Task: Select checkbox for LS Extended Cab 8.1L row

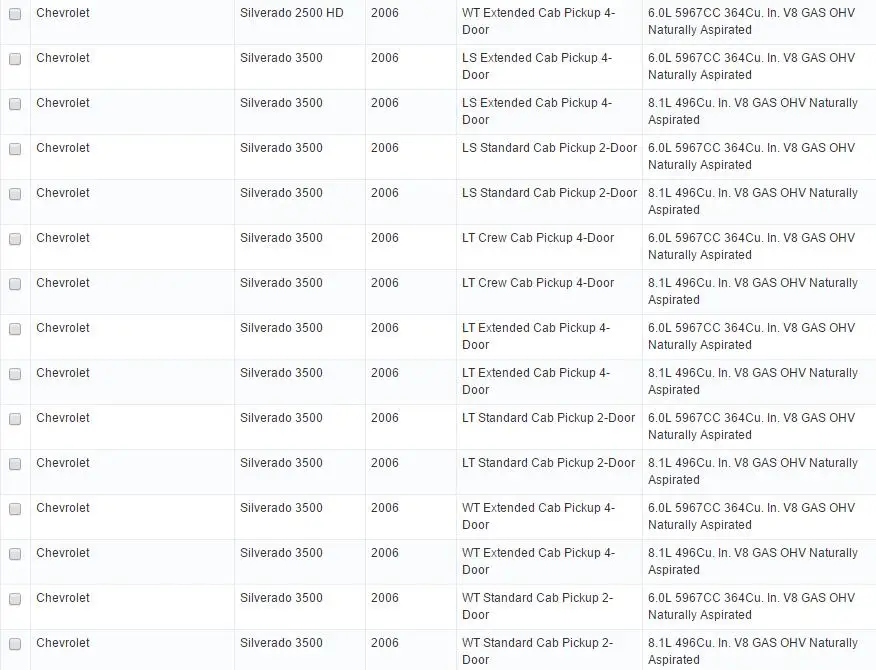Action: [15, 104]
